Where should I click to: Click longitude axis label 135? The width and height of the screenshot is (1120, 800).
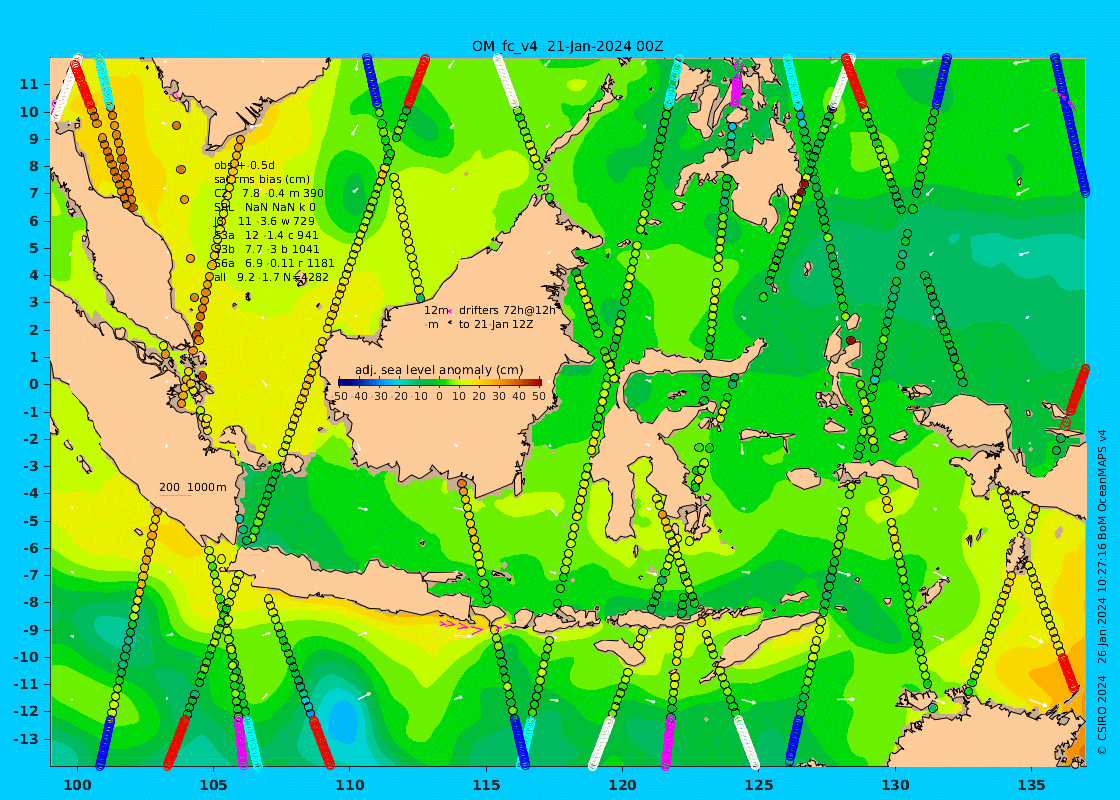tap(1031, 784)
